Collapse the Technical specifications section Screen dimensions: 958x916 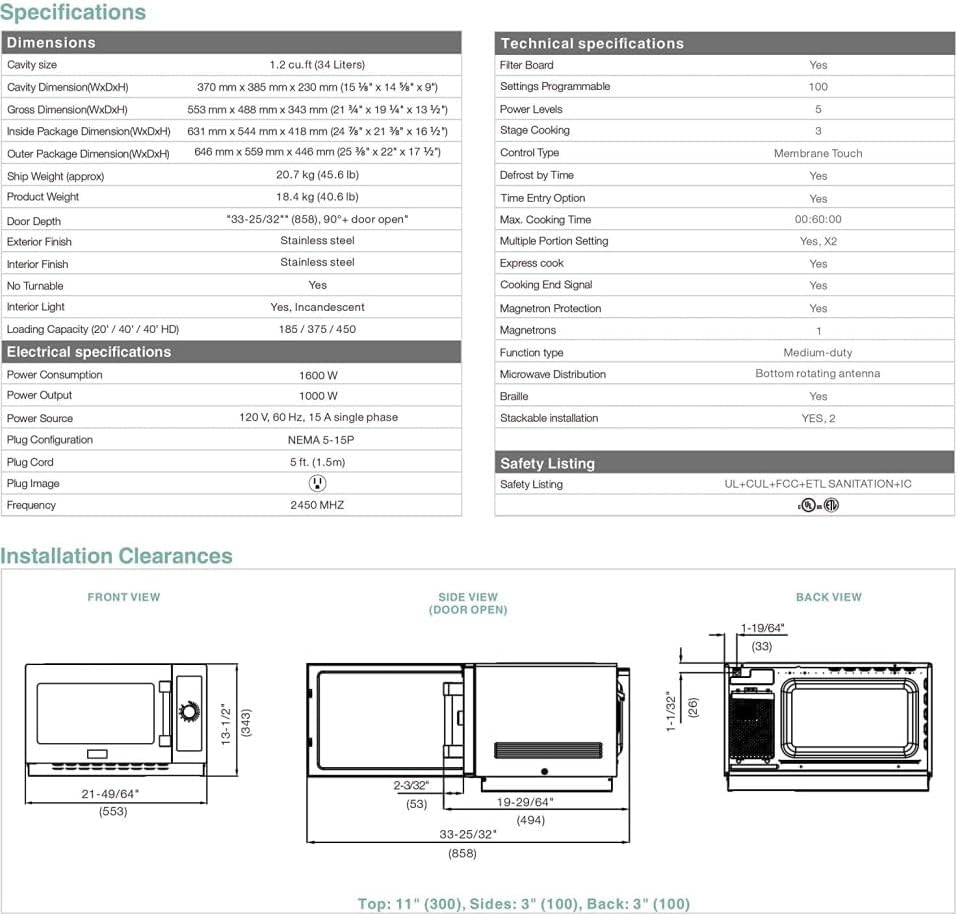click(x=724, y=43)
